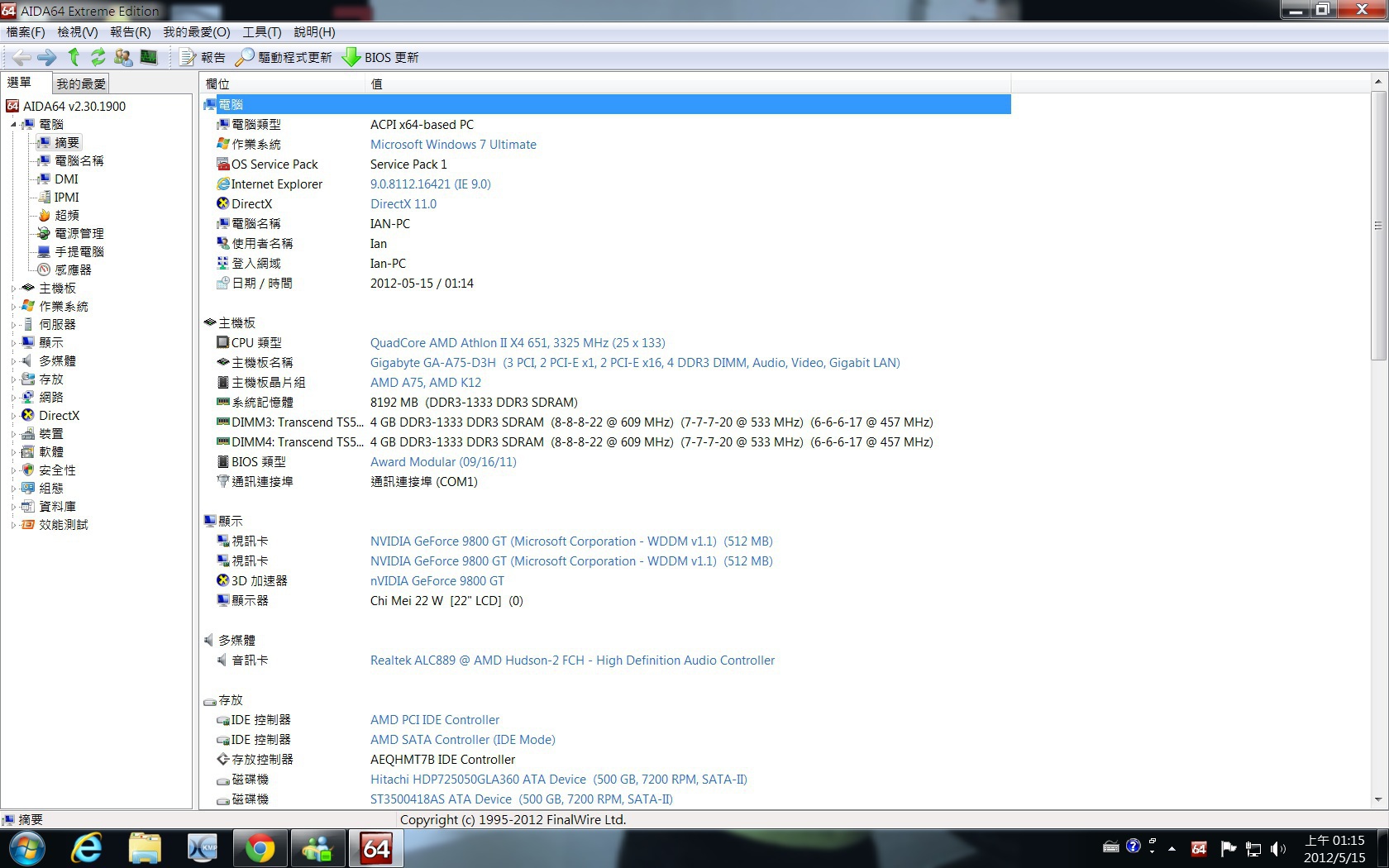
Task: Open the 檔案(F) menu
Action: [26, 32]
